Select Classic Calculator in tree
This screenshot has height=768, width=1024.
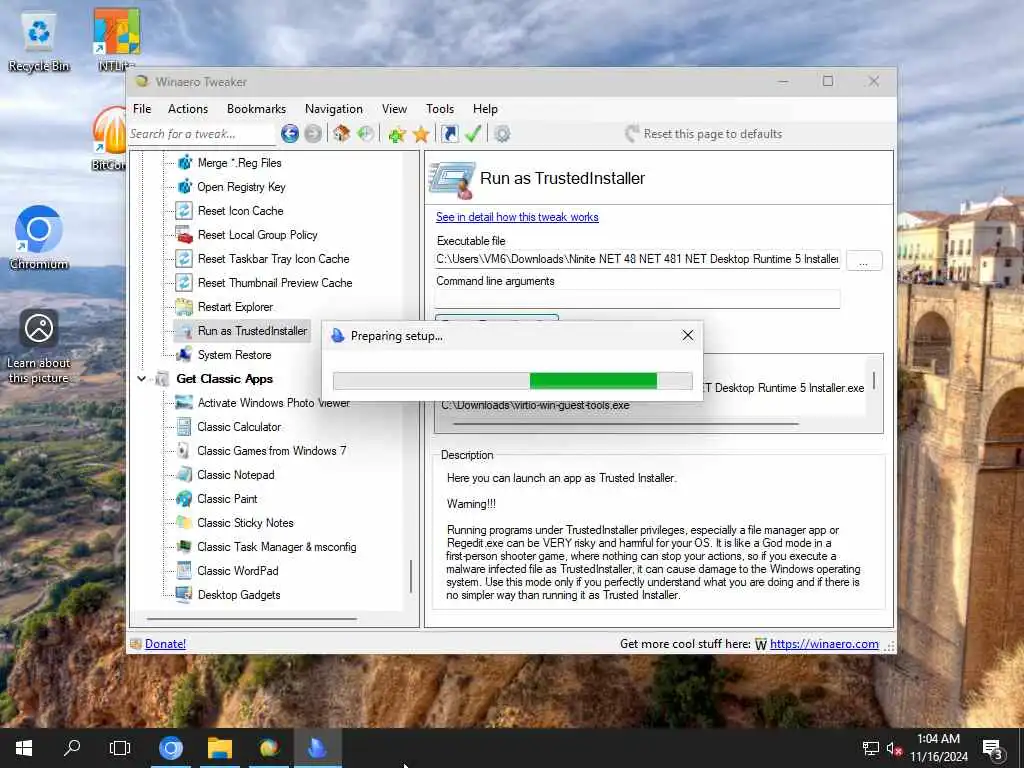coord(239,427)
